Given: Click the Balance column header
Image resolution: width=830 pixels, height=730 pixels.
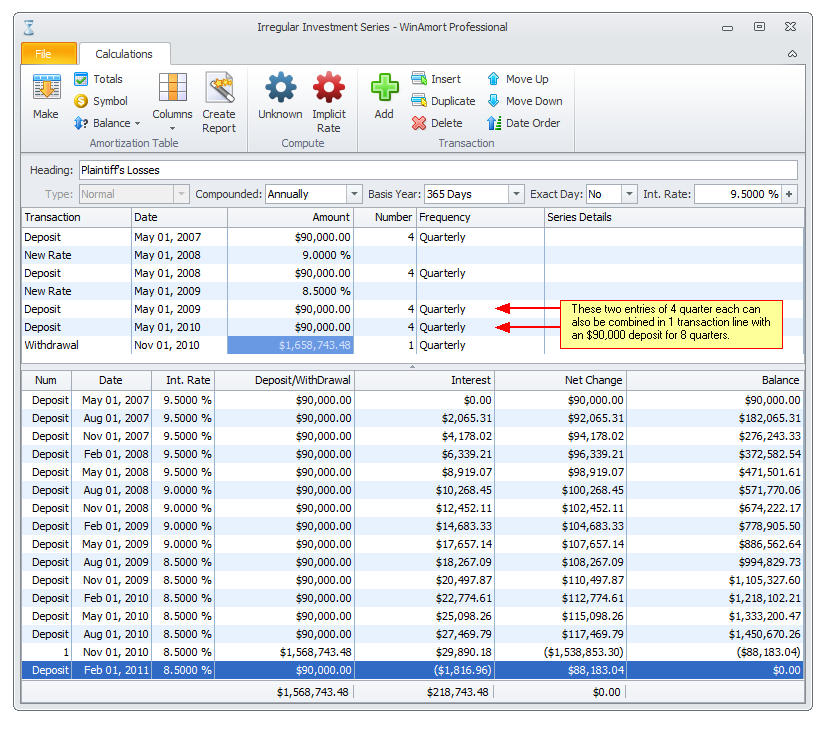Looking at the screenshot, I should point(715,380).
